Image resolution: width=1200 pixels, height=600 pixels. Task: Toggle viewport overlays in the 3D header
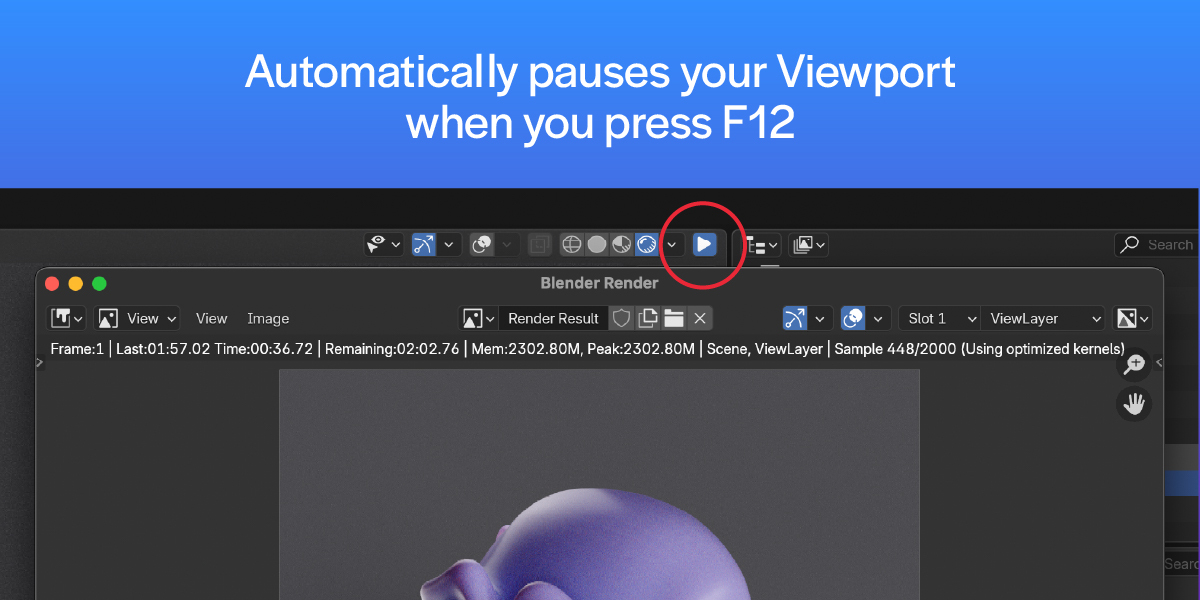coord(482,244)
